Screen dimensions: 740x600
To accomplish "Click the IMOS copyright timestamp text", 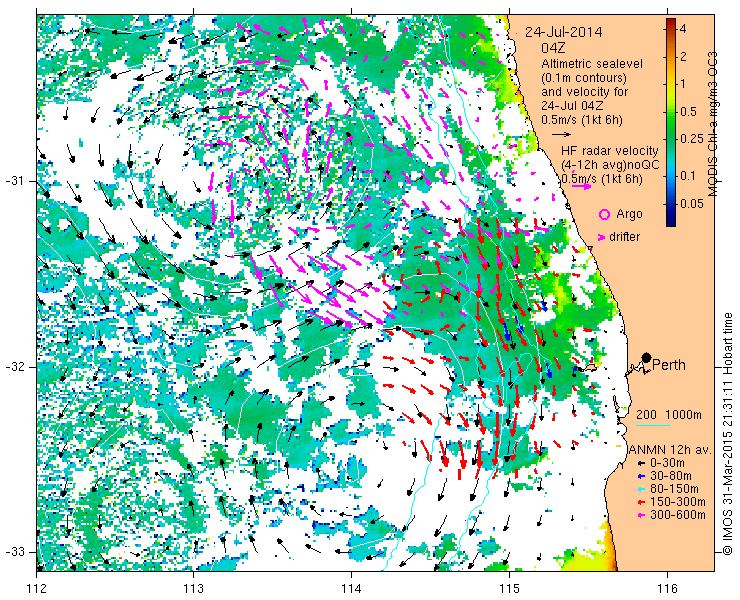I will [x=727, y=434].
